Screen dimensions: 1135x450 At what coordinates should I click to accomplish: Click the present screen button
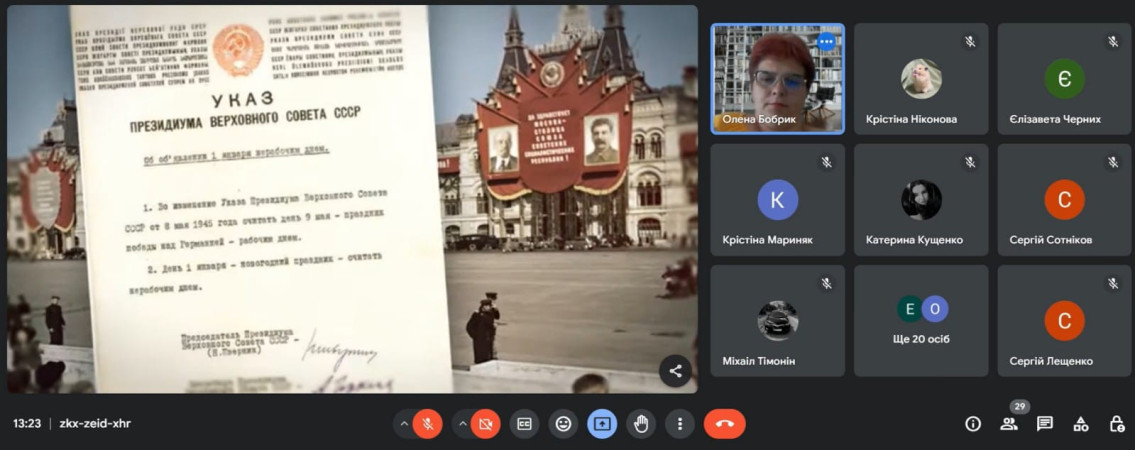(602, 424)
